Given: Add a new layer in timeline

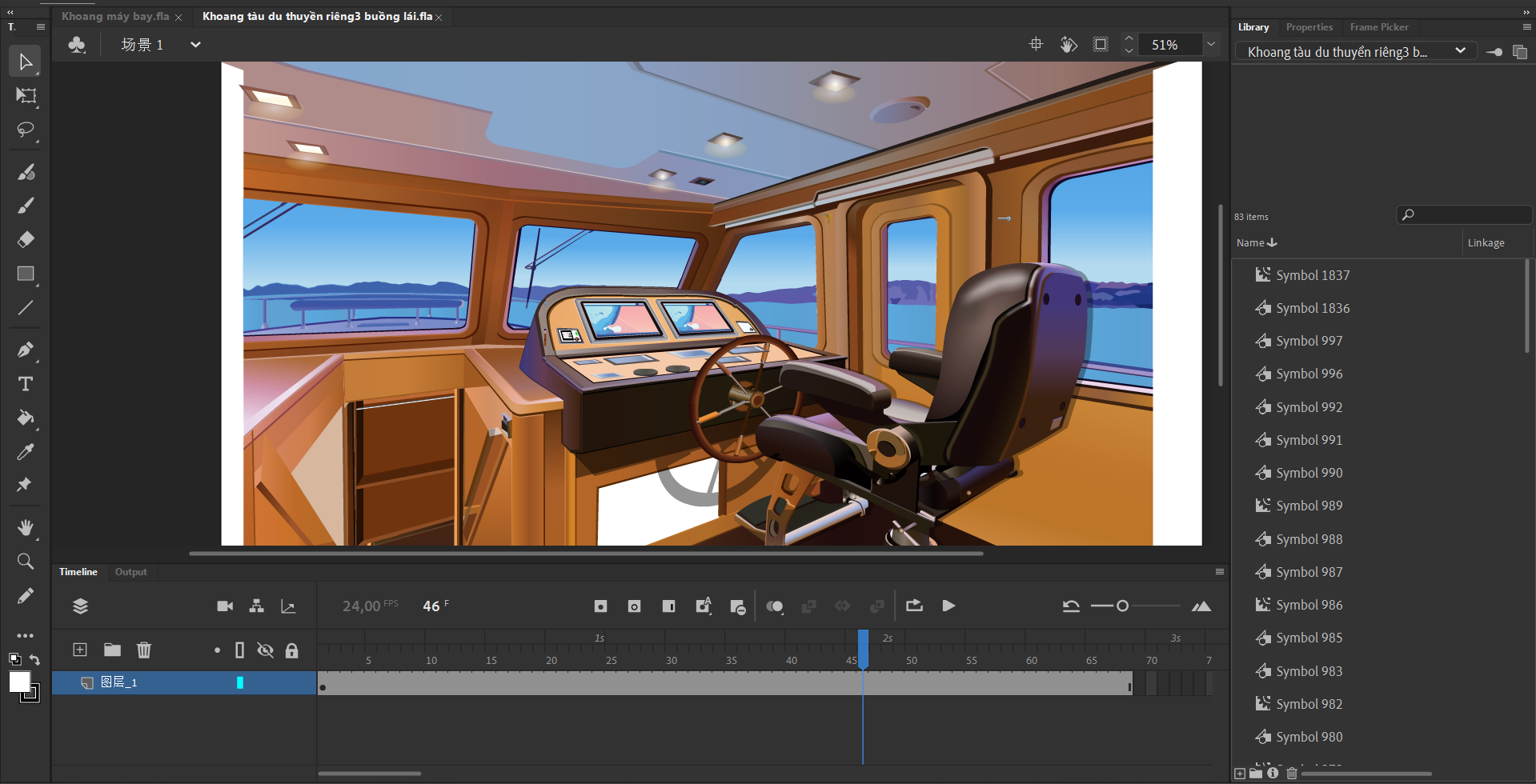Looking at the screenshot, I should [x=80, y=650].
